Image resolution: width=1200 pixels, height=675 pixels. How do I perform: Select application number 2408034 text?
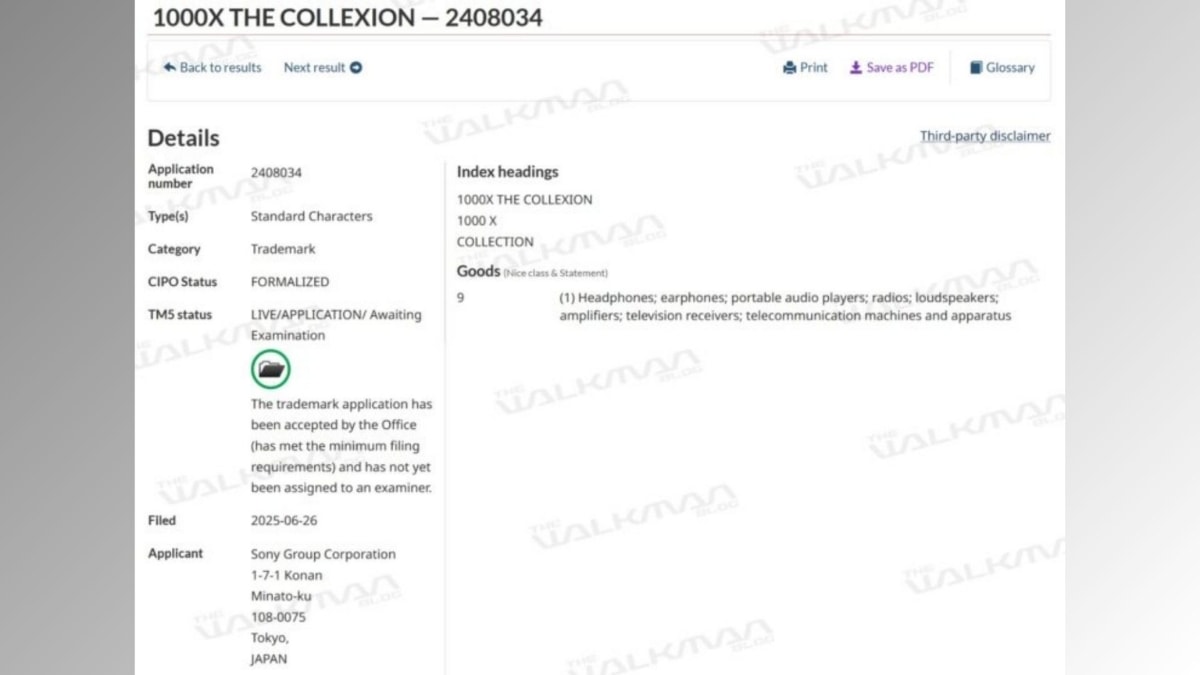pos(276,173)
